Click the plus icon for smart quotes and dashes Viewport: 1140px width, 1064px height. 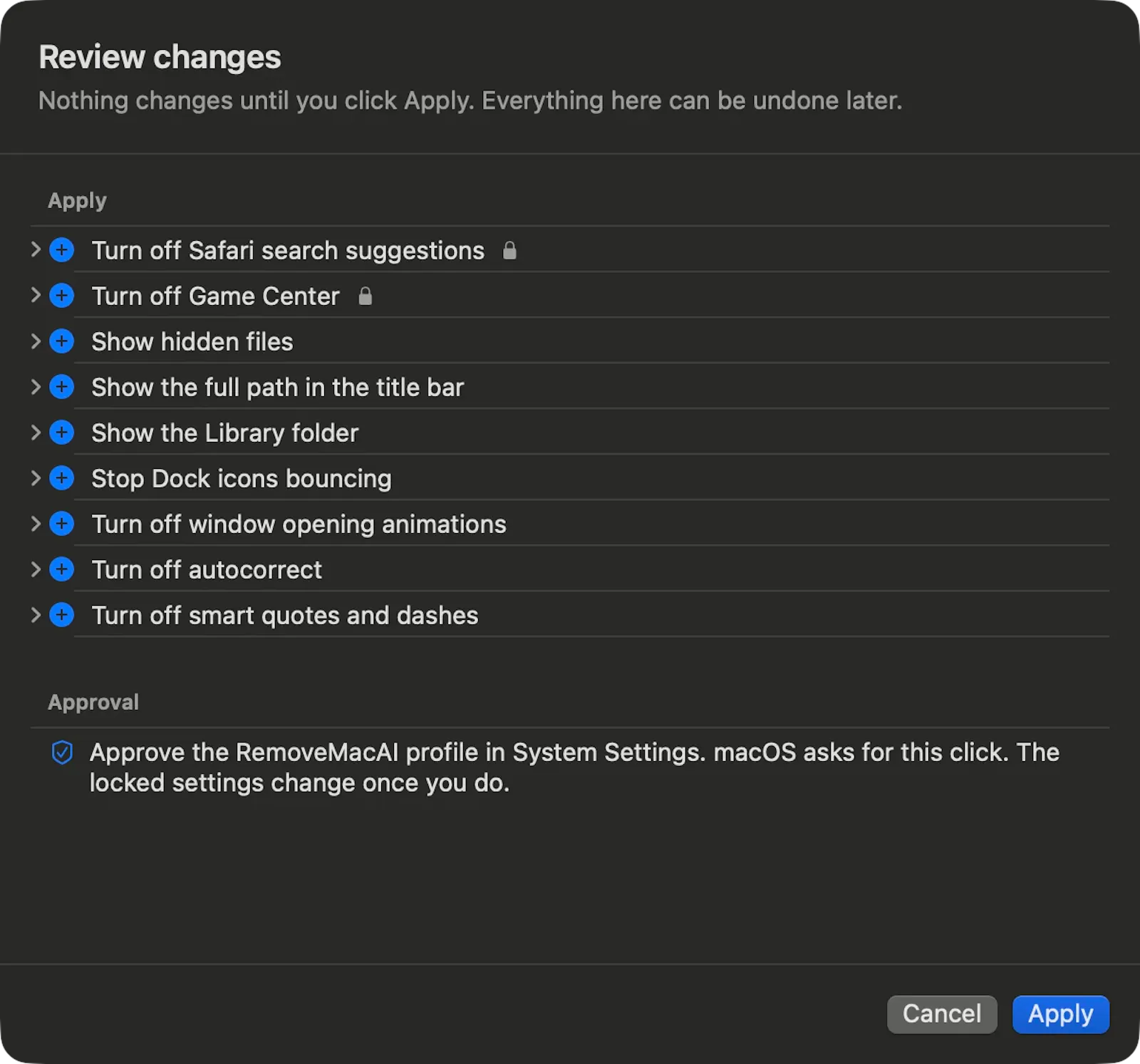62,615
